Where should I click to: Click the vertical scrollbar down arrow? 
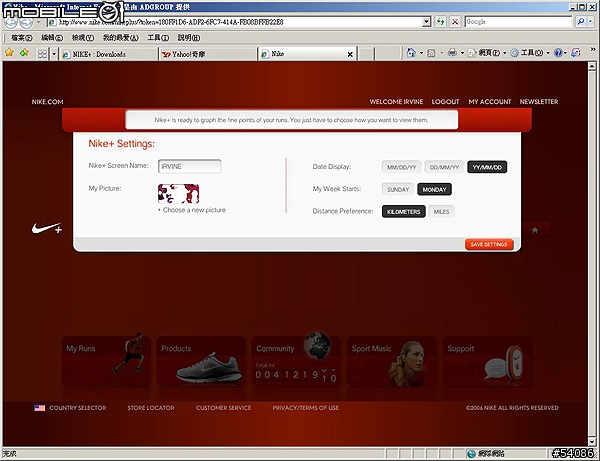[x=592, y=442]
